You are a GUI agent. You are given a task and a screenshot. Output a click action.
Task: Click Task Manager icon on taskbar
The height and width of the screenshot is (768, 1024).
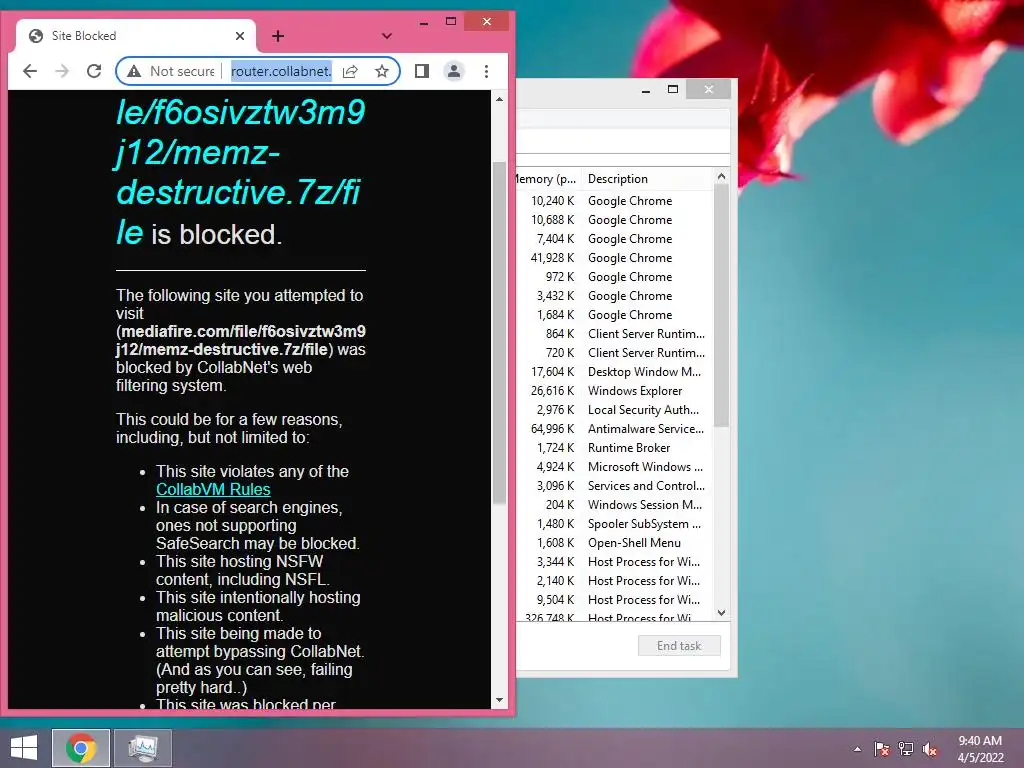[x=143, y=748]
